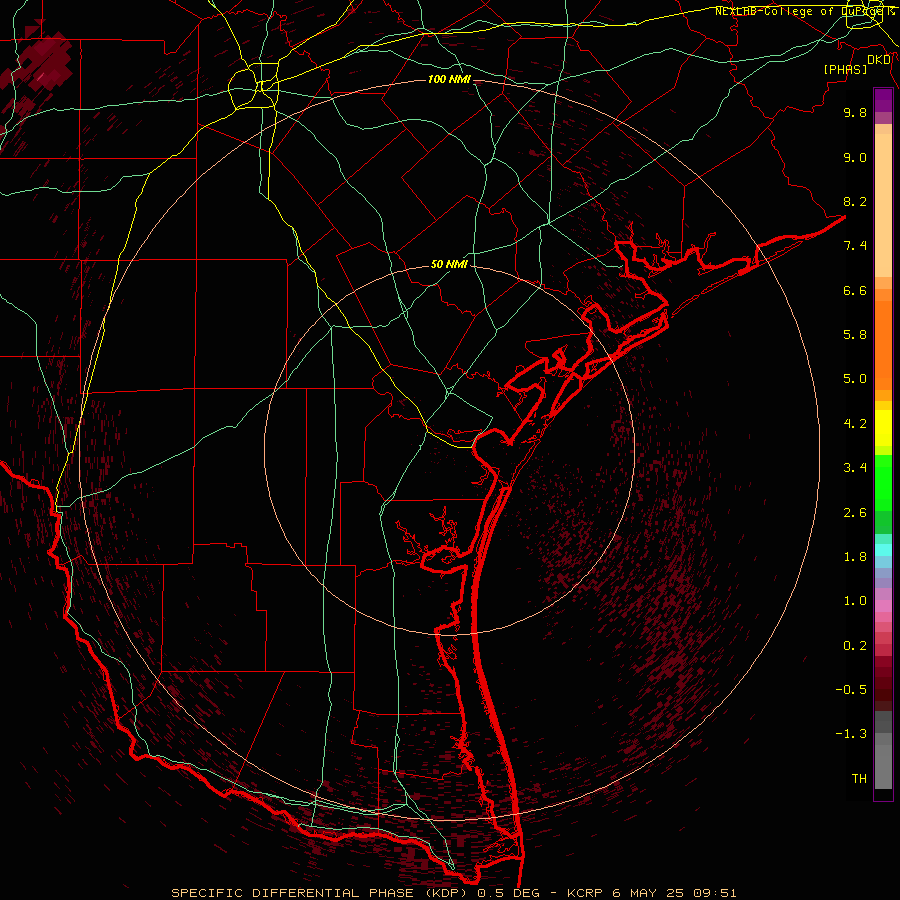Click the 8.2 legend value
Image resolution: width=900 pixels, height=900 pixels.
tap(855, 201)
